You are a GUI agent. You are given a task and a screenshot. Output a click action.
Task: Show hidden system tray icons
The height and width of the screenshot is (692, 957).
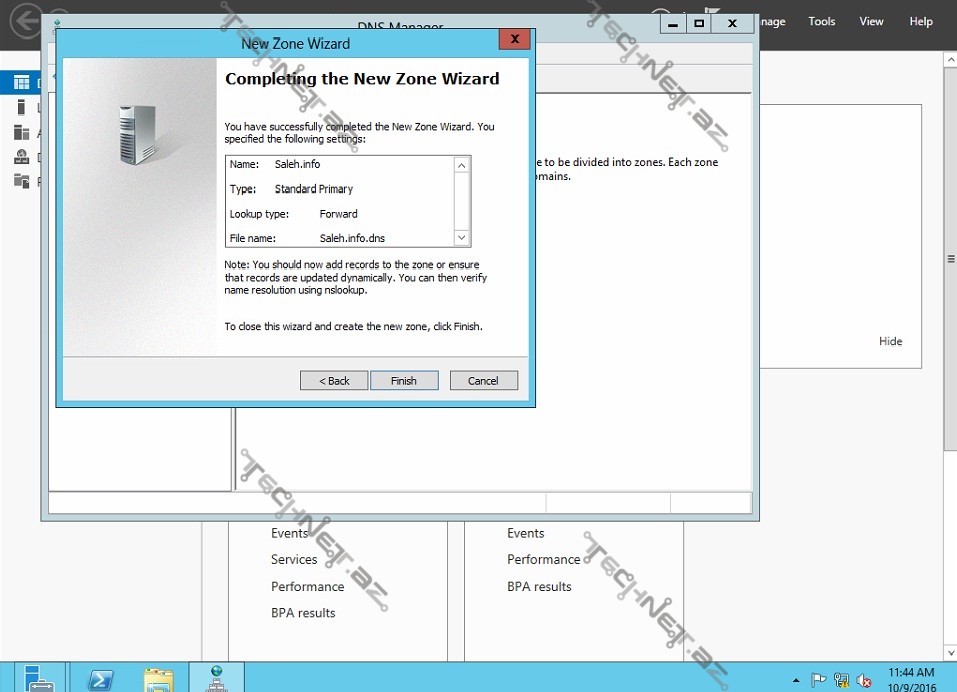[796, 679]
